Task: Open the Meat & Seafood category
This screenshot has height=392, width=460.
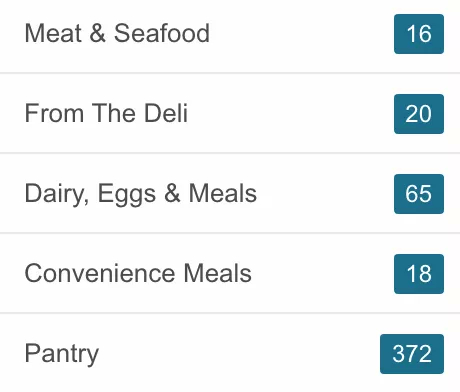Action: 230,34
